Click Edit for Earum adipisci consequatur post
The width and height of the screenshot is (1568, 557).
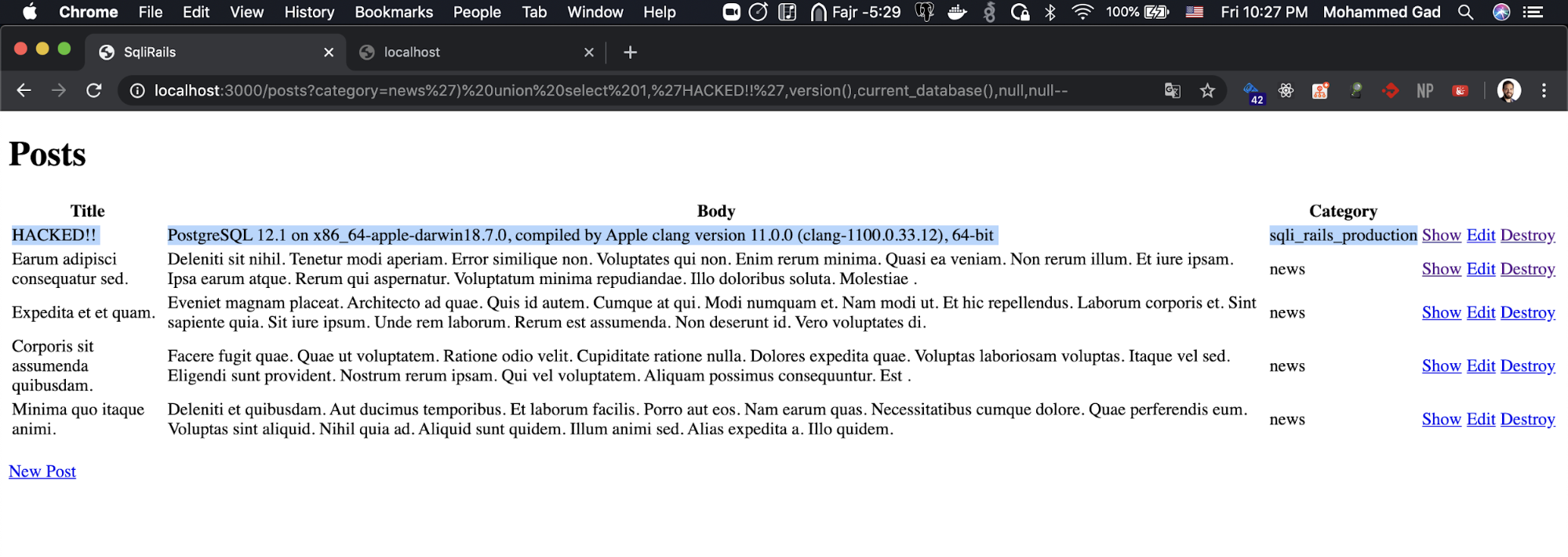pyautogui.click(x=1481, y=269)
